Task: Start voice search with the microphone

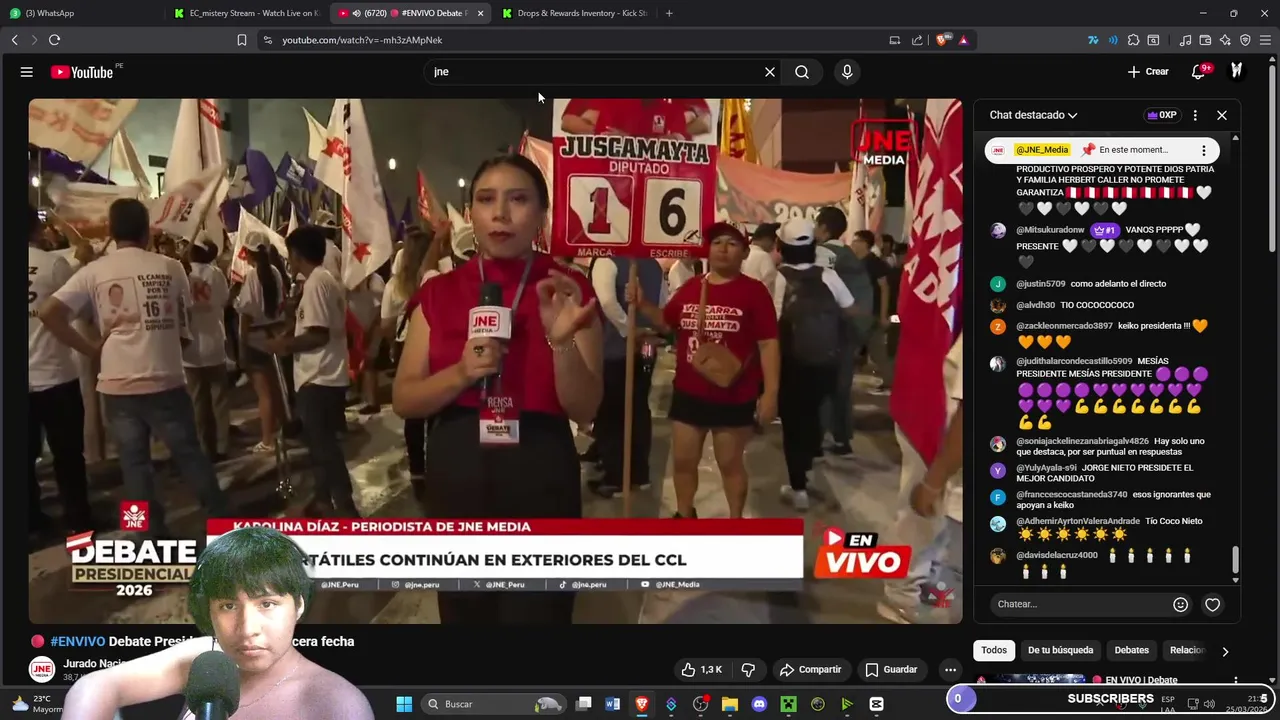Action: [847, 72]
